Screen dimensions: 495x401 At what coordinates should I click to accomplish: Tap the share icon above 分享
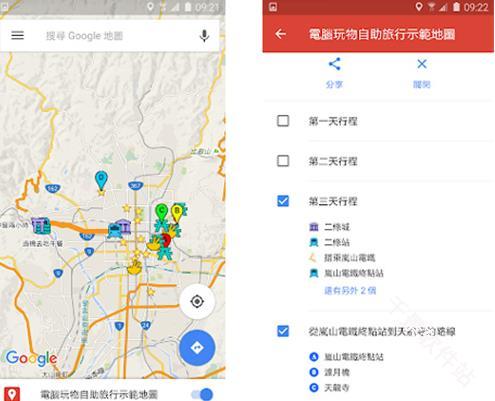pyautogui.click(x=334, y=64)
